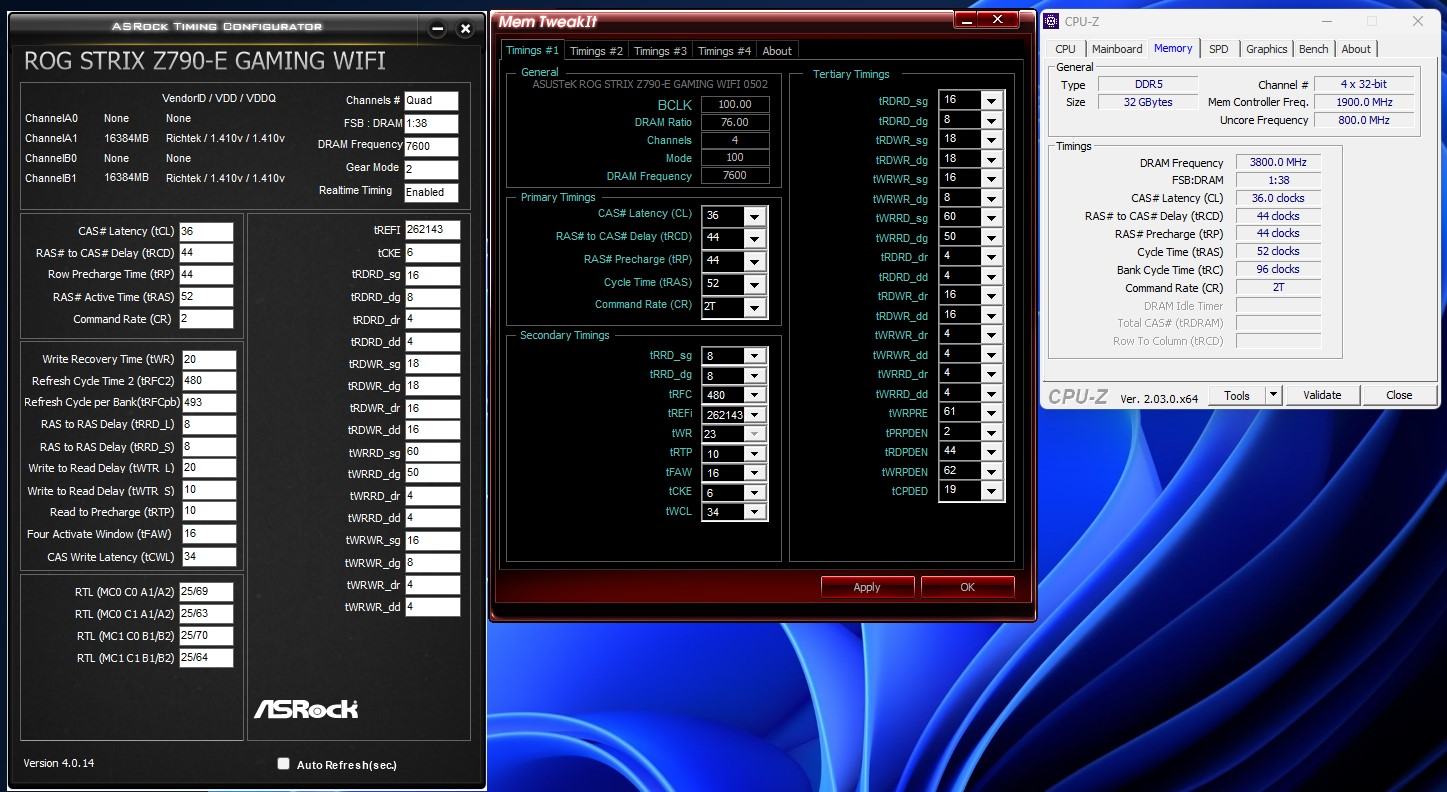Image resolution: width=1447 pixels, height=792 pixels.
Task: Close the ASRock Timing Configurator window
Action: pyautogui.click(x=465, y=29)
